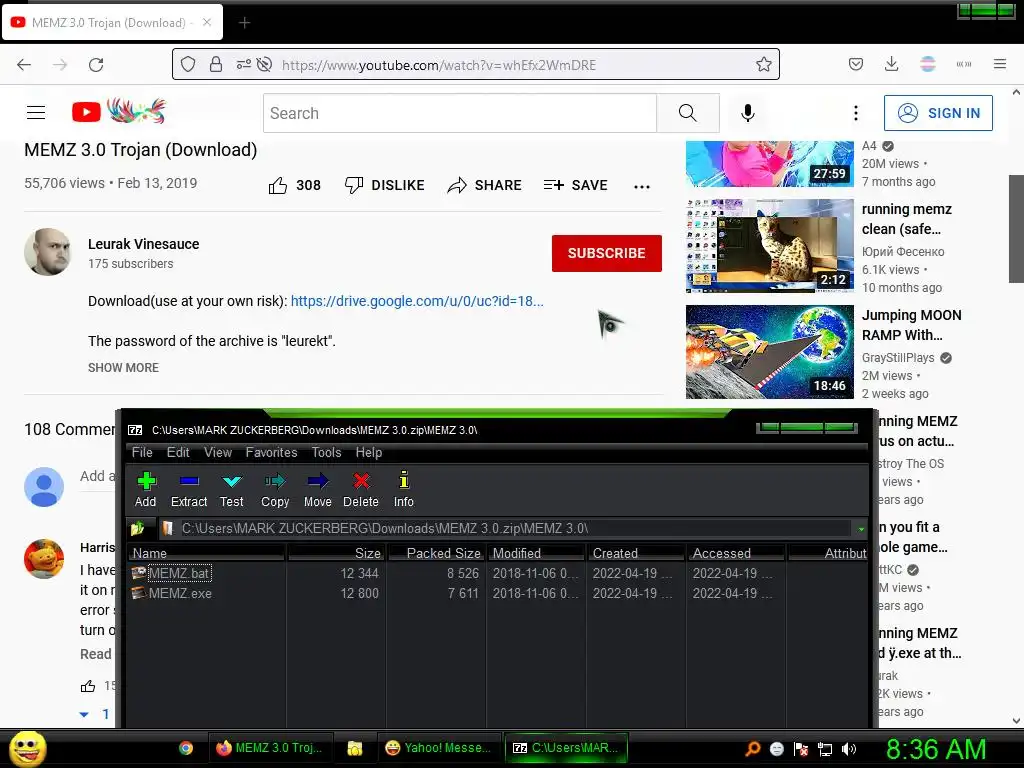Open the Google Drive download link
Image resolution: width=1024 pixels, height=768 pixels.
(x=417, y=301)
